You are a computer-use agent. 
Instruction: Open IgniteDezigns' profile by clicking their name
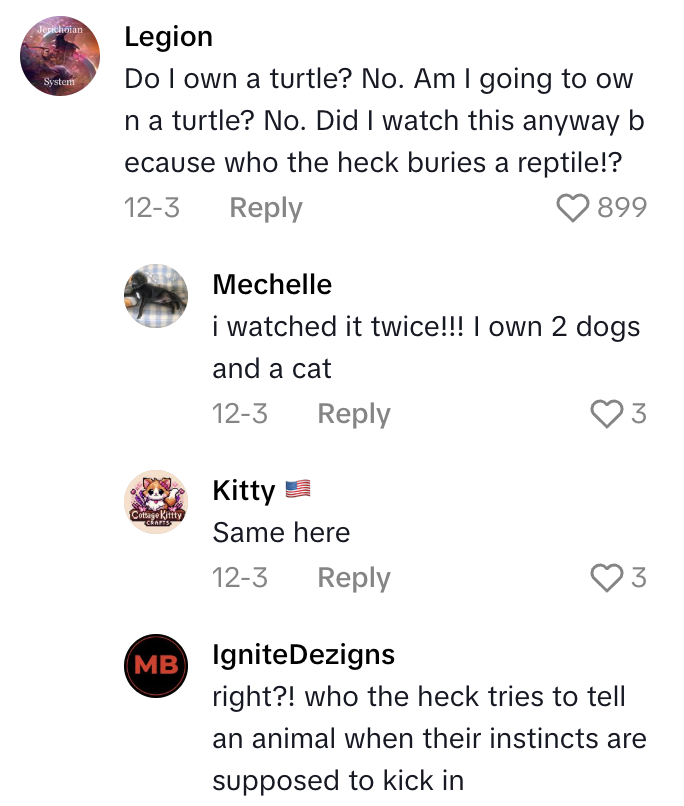302,655
